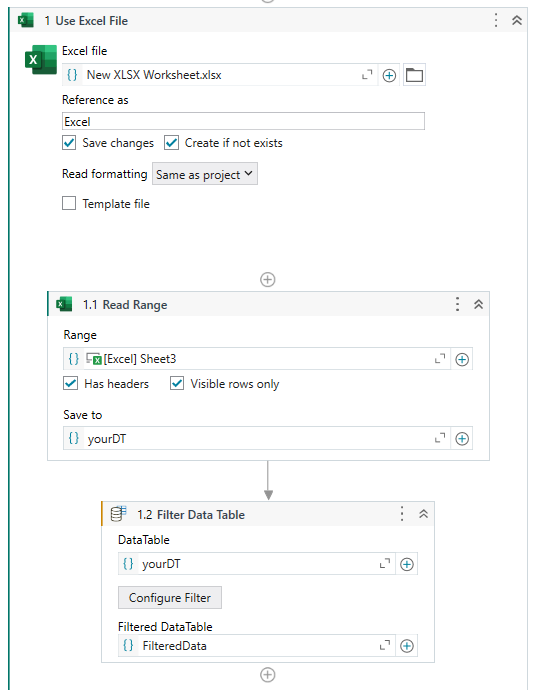Collapse the Read Range activity

(x=478, y=304)
